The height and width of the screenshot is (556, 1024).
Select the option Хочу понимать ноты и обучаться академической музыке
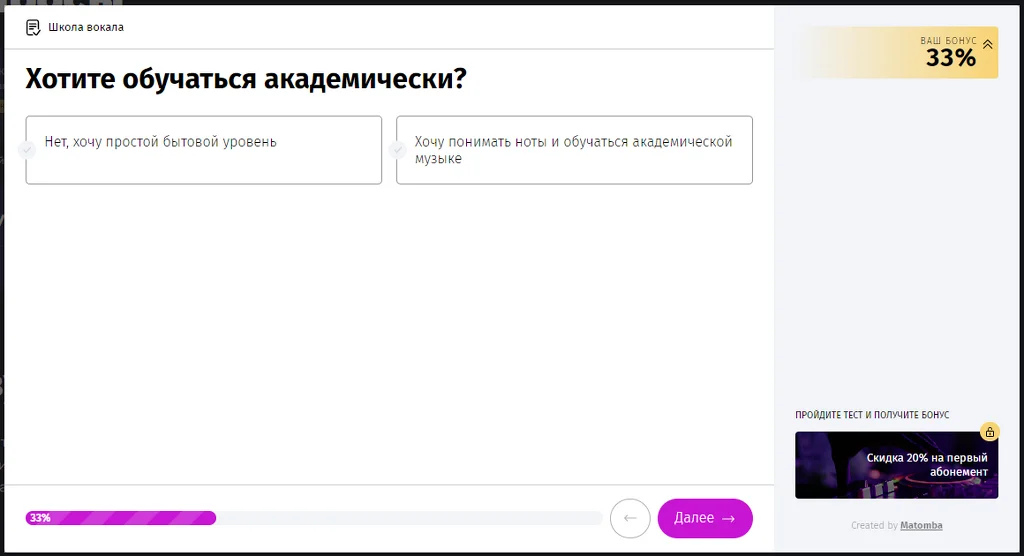574,150
